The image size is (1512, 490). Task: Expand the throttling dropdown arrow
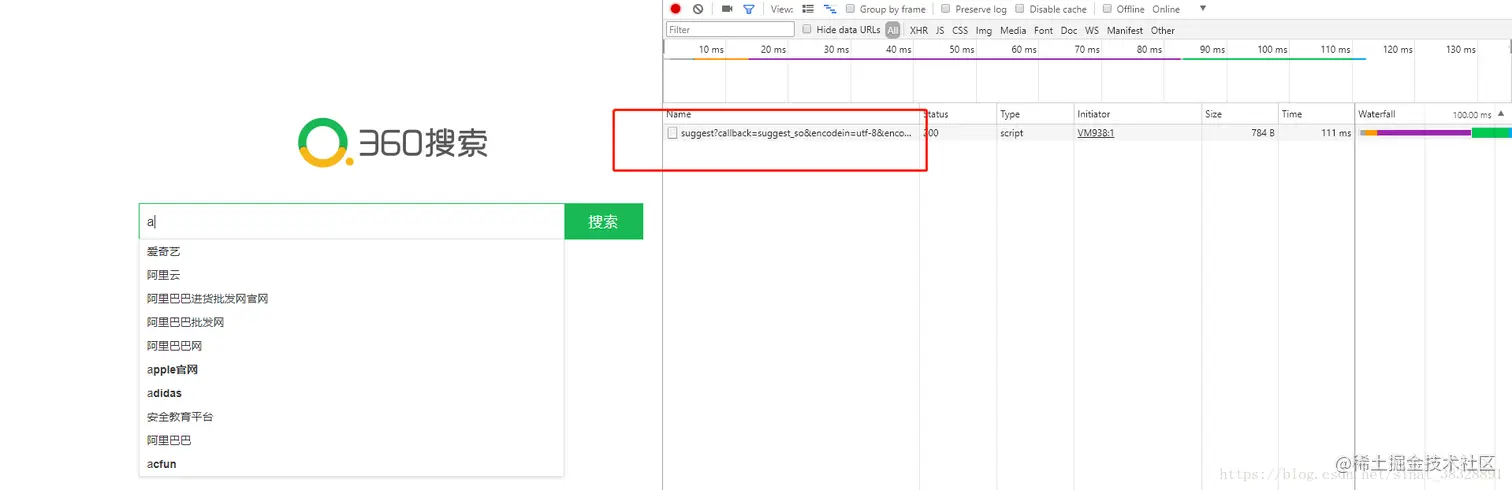coord(1203,9)
